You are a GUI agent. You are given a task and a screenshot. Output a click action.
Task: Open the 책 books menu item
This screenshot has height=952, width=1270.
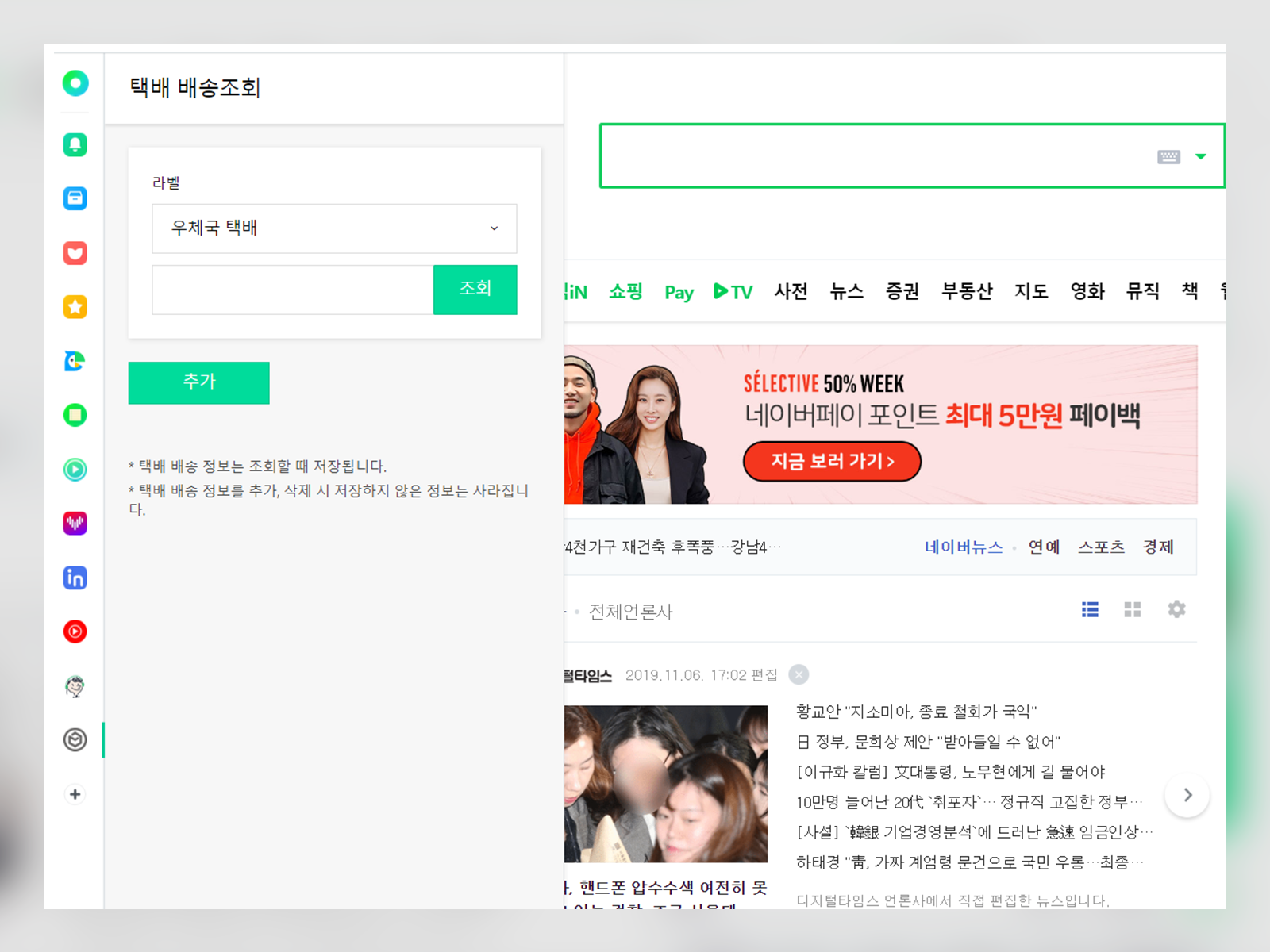click(1190, 291)
